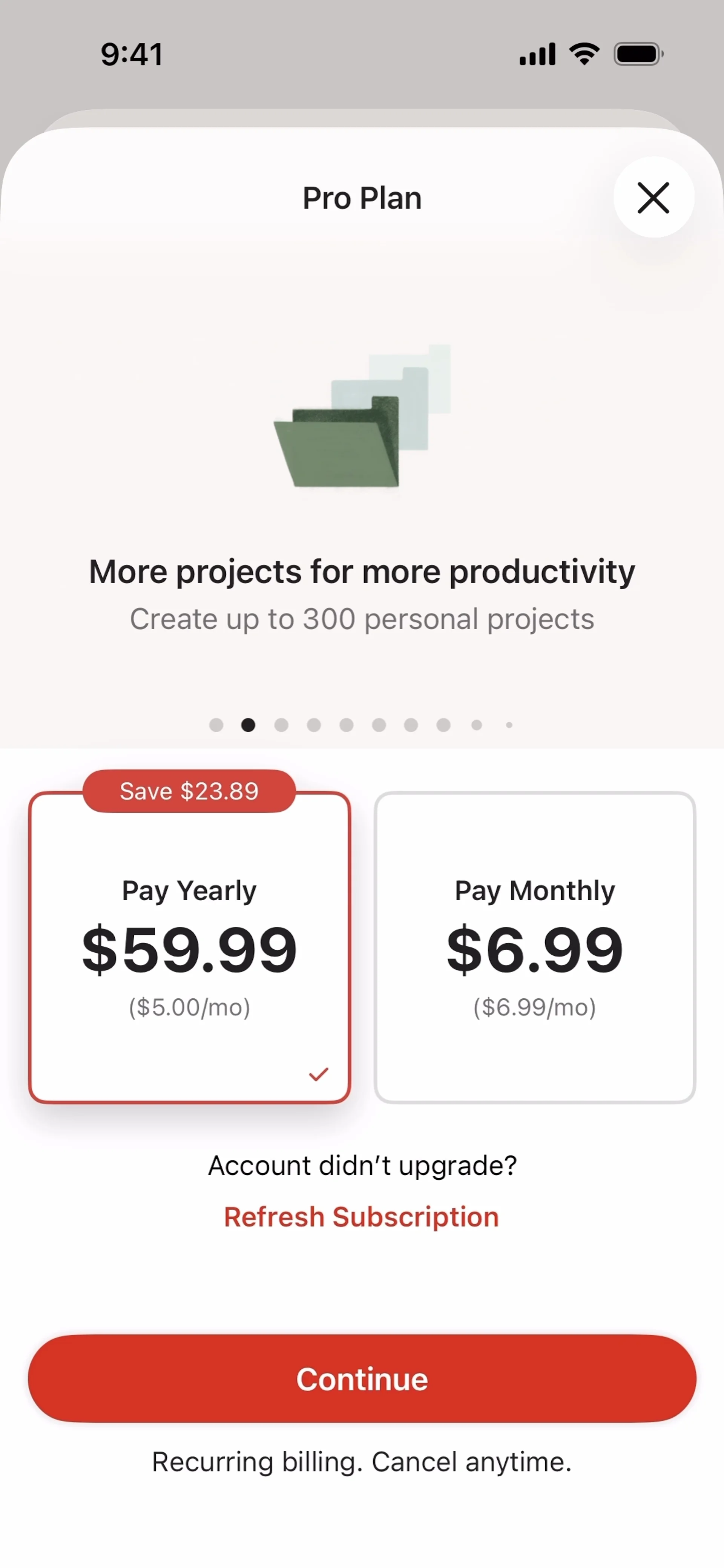The width and height of the screenshot is (724, 1568).
Task: Tap the Wi-Fi status icon
Action: click(x=584, y=54)
